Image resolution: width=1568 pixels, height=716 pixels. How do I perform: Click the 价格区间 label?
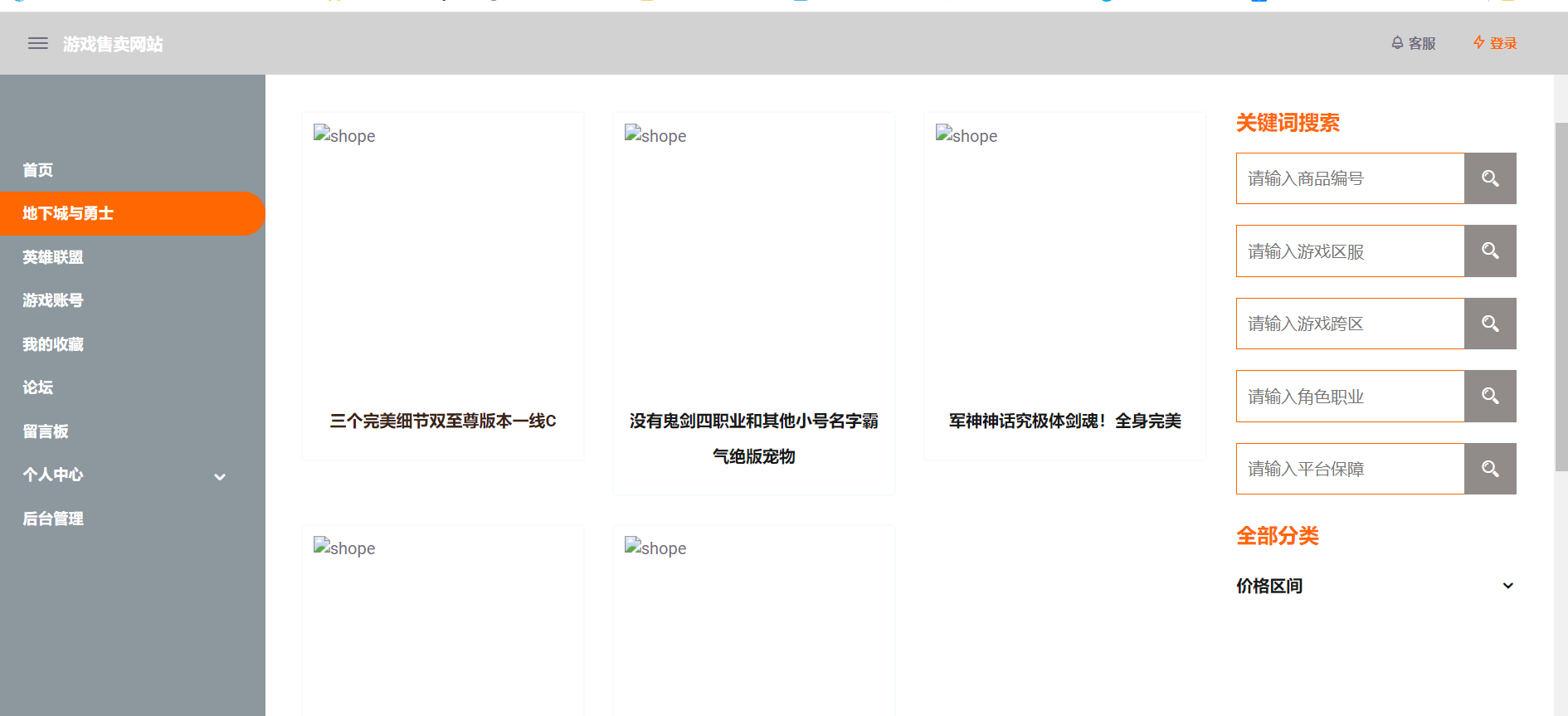click(x=1269, y=586)
